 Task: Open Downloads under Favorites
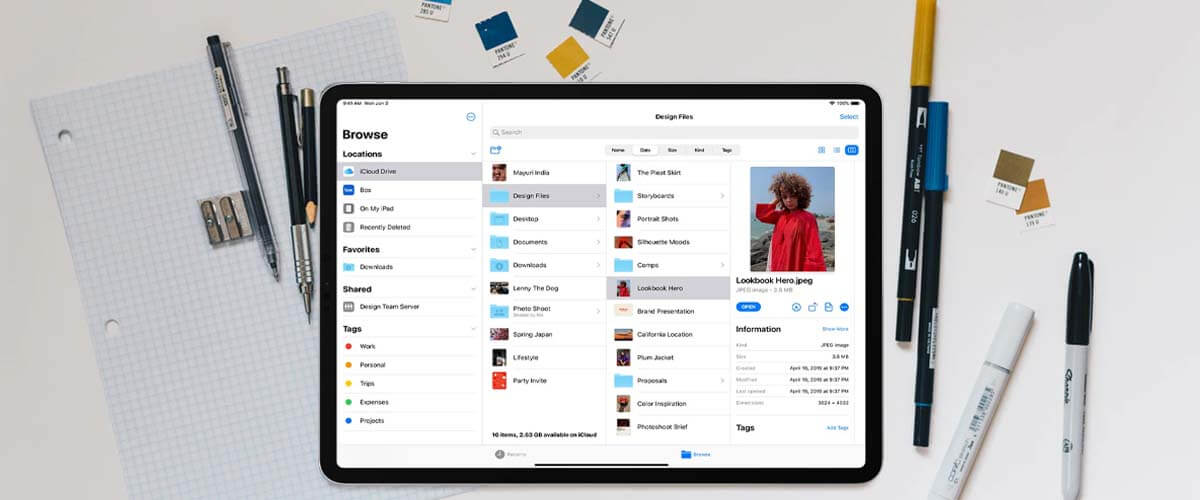tap(411, 267)
